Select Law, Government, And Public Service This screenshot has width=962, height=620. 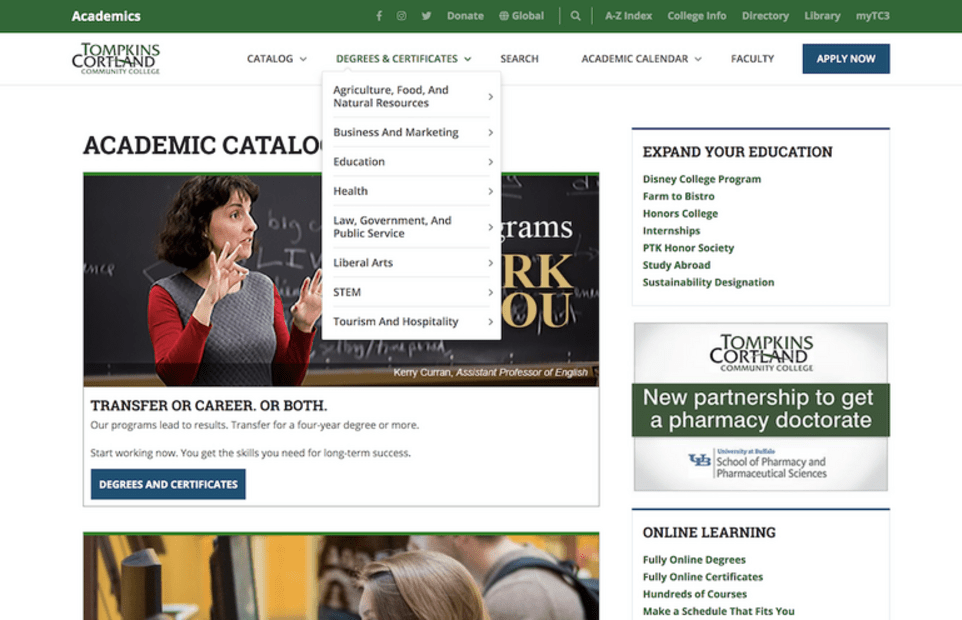(x=412, y=227)
